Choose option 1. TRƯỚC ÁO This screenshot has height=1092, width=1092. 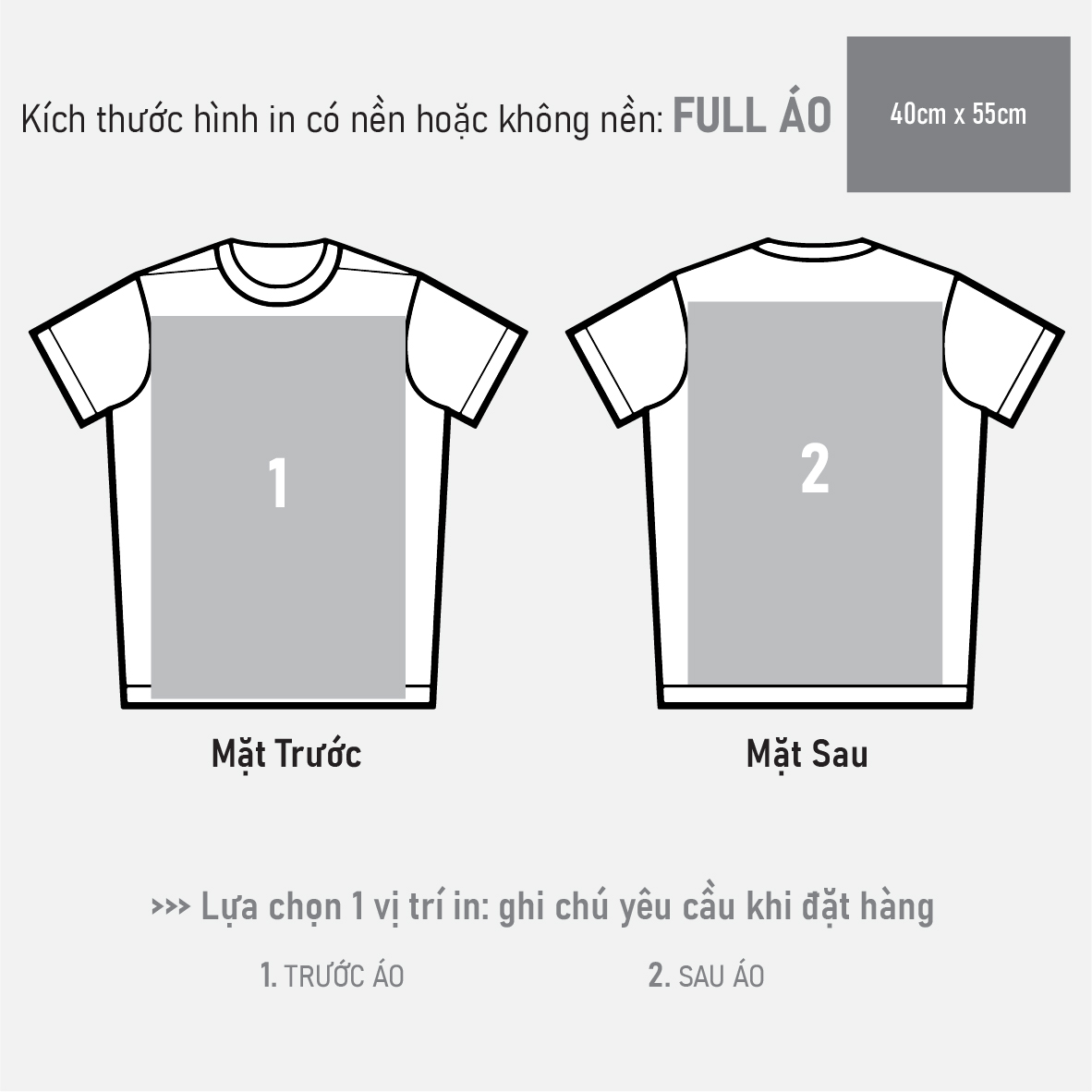click(332, 976)
